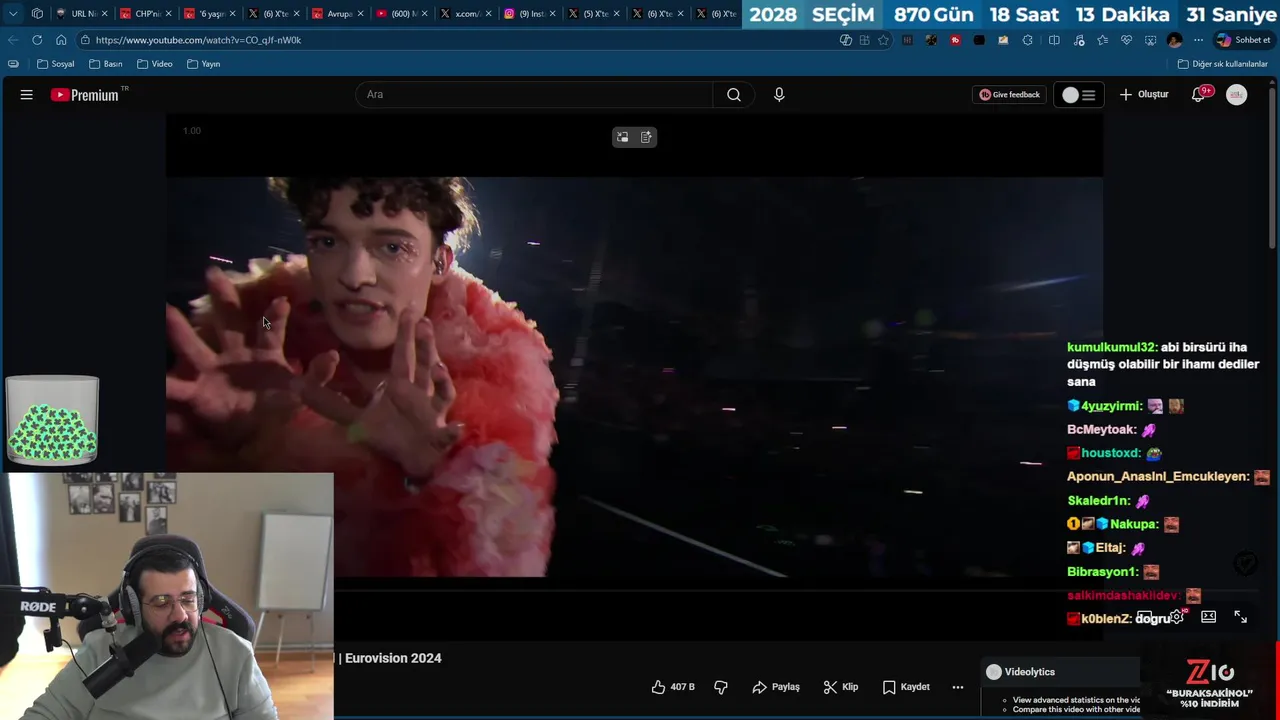Click the address bar URL
The image size is (1280, 720).
(198, 40)
